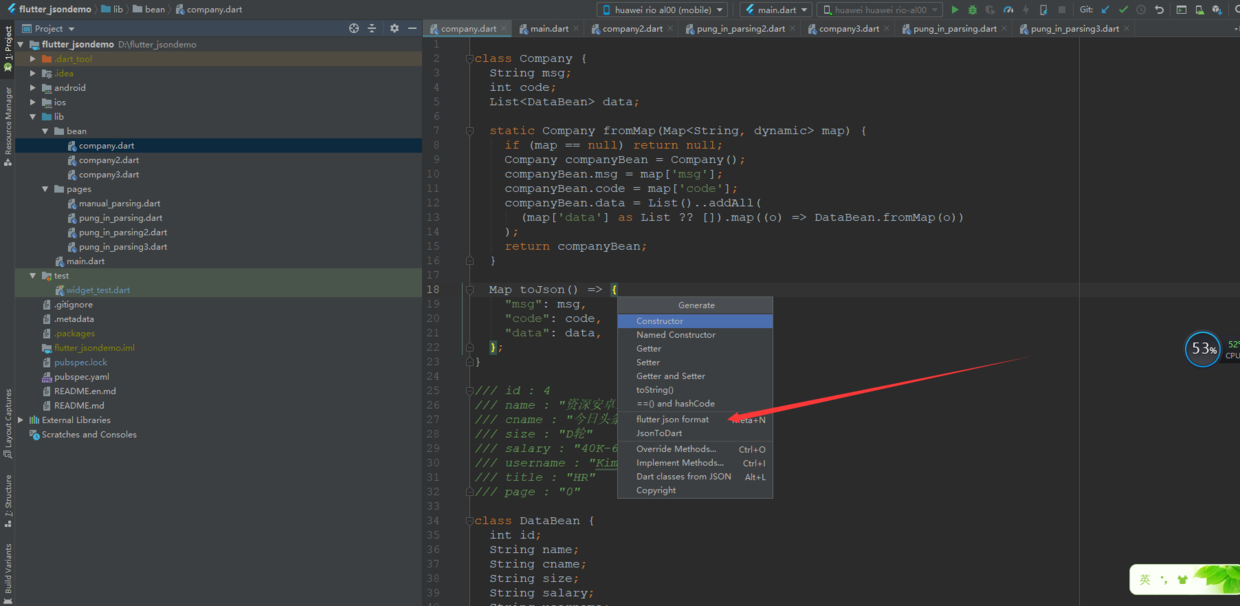Expand External Libraries node
This screenshot has width=1240, height=606.
click(x=21, y=420)
